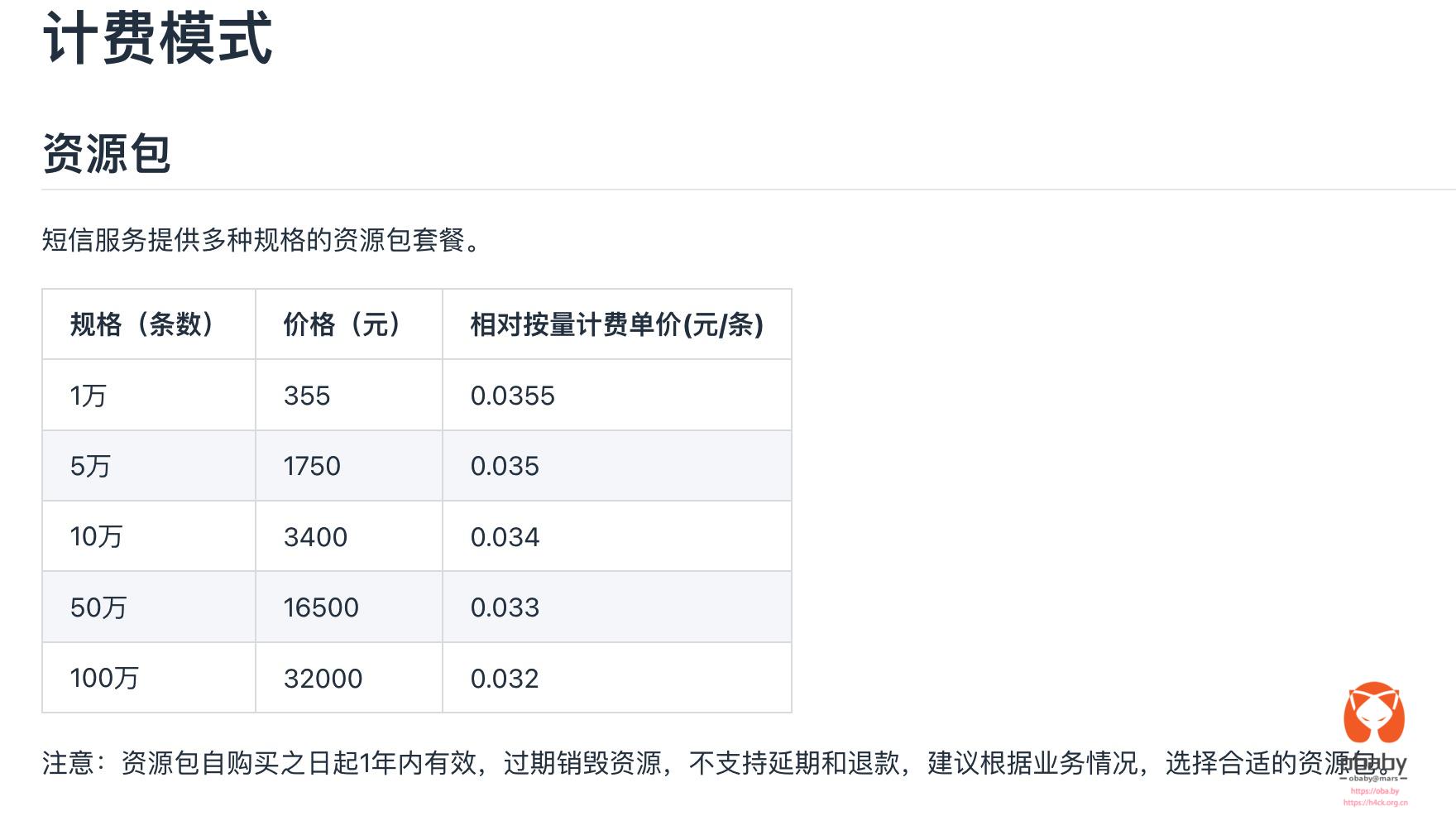Click the 短信服务 intro paragraph

[x=261, y=241]
